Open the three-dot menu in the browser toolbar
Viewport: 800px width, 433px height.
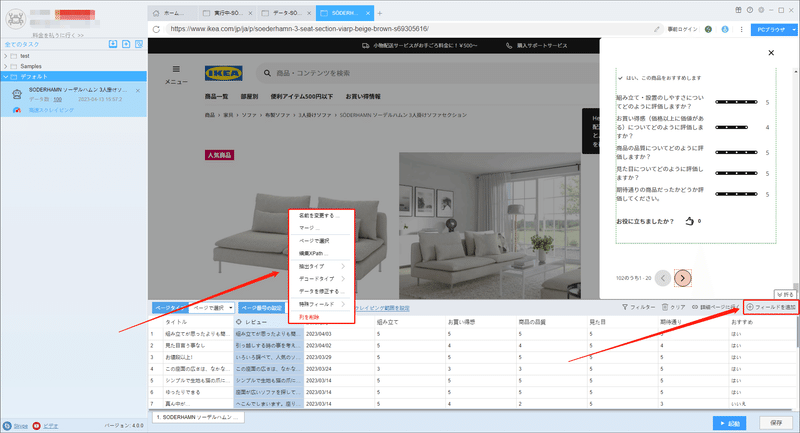(741, 29)
